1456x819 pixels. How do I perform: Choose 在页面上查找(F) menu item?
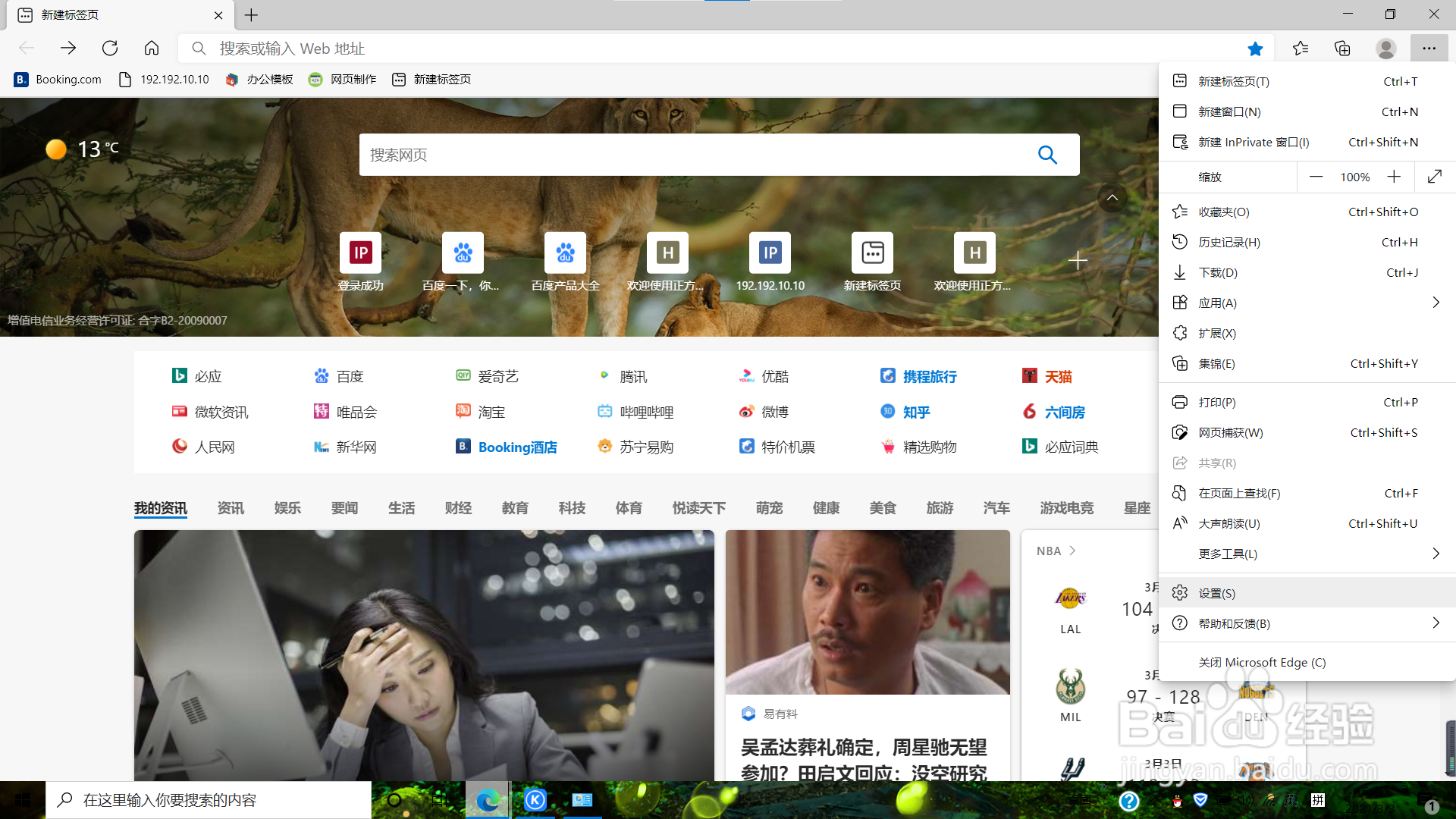point(1307,493)
